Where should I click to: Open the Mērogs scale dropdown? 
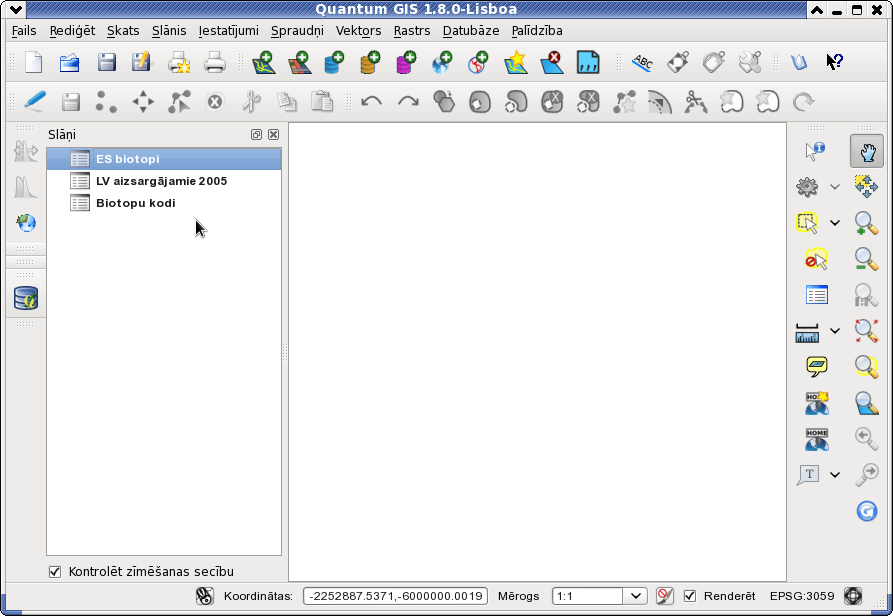(x=636, y=596)
